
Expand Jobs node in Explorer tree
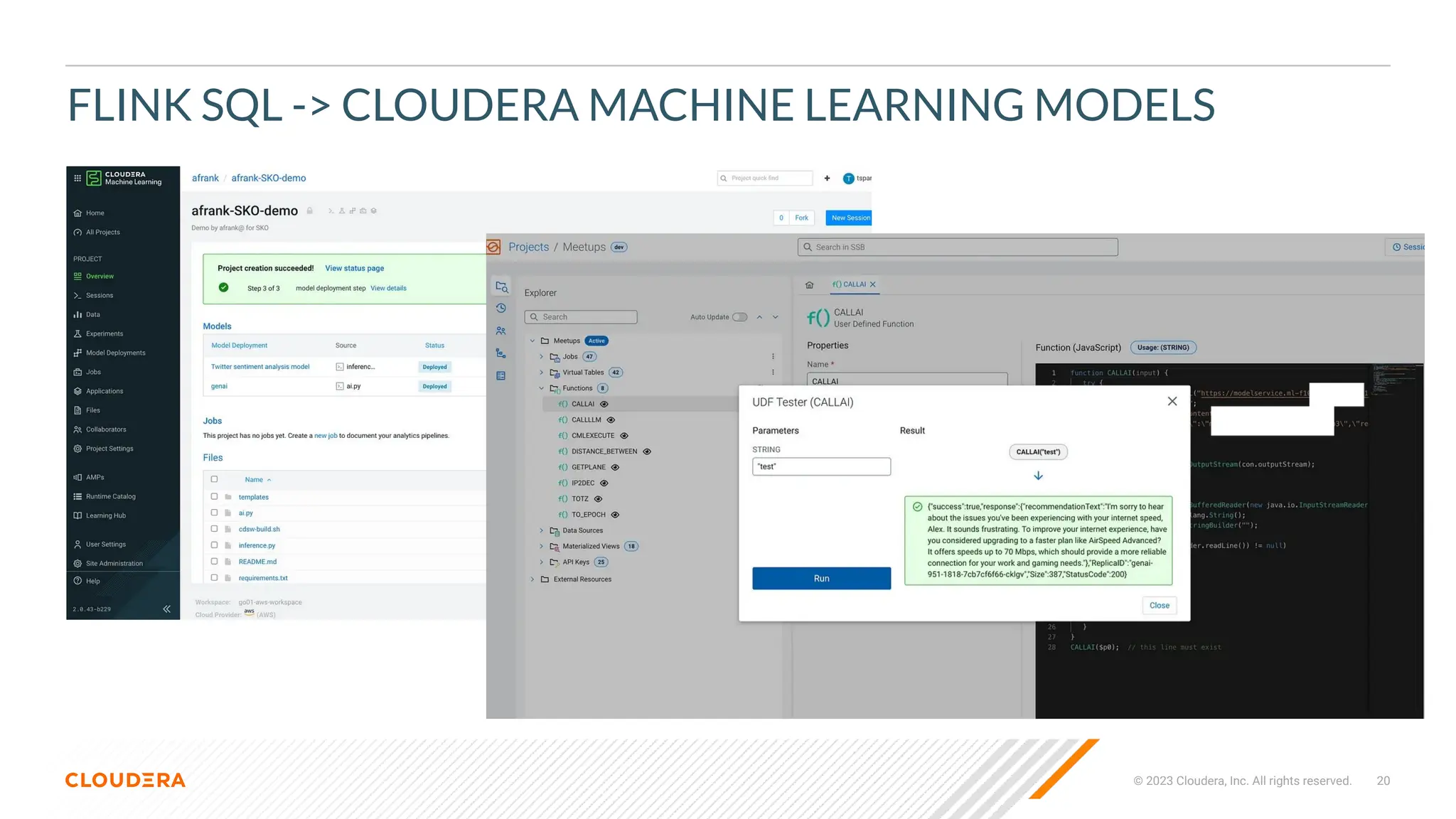[x=541, y=357]
